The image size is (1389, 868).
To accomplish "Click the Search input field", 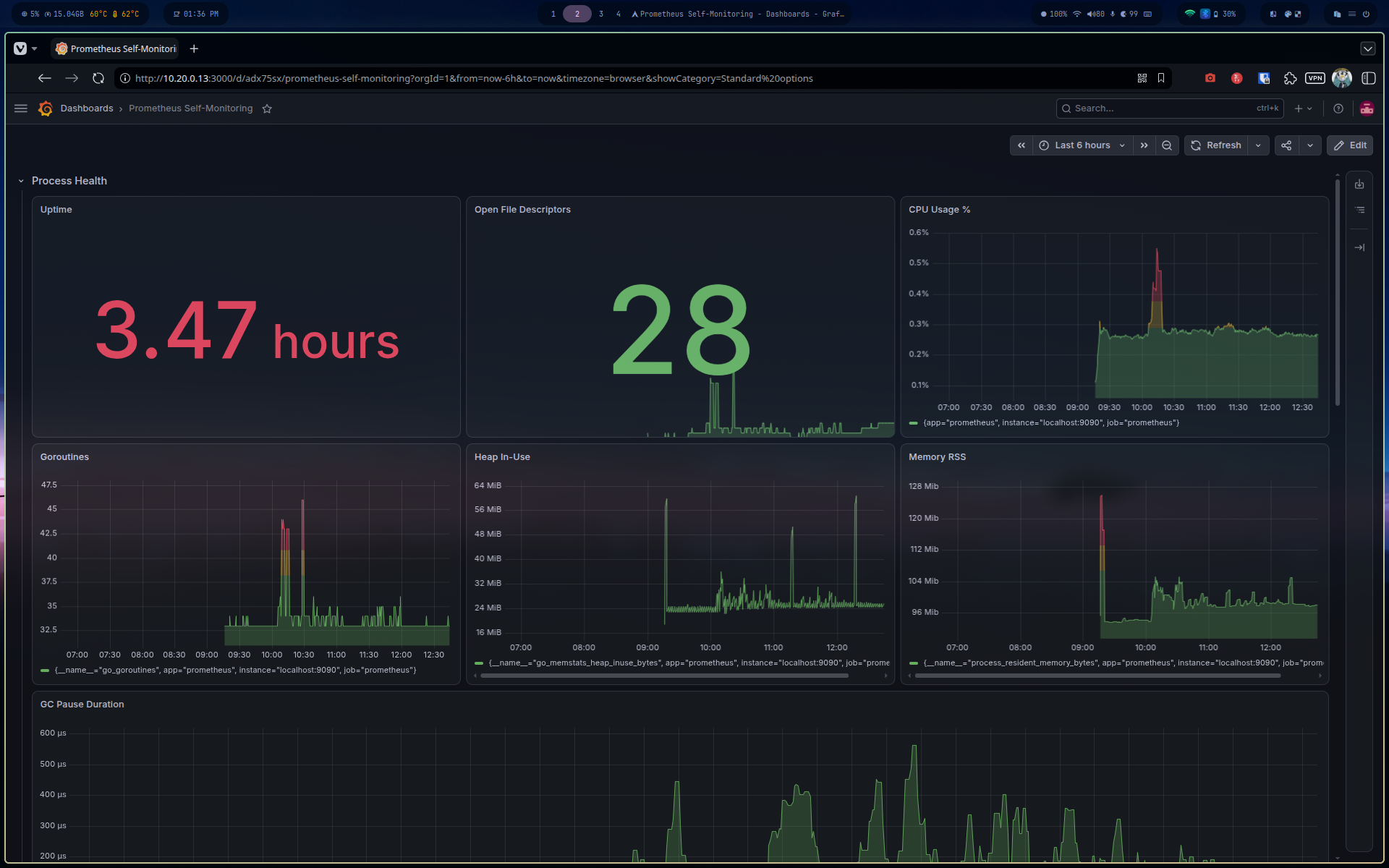I will 1170,109.
